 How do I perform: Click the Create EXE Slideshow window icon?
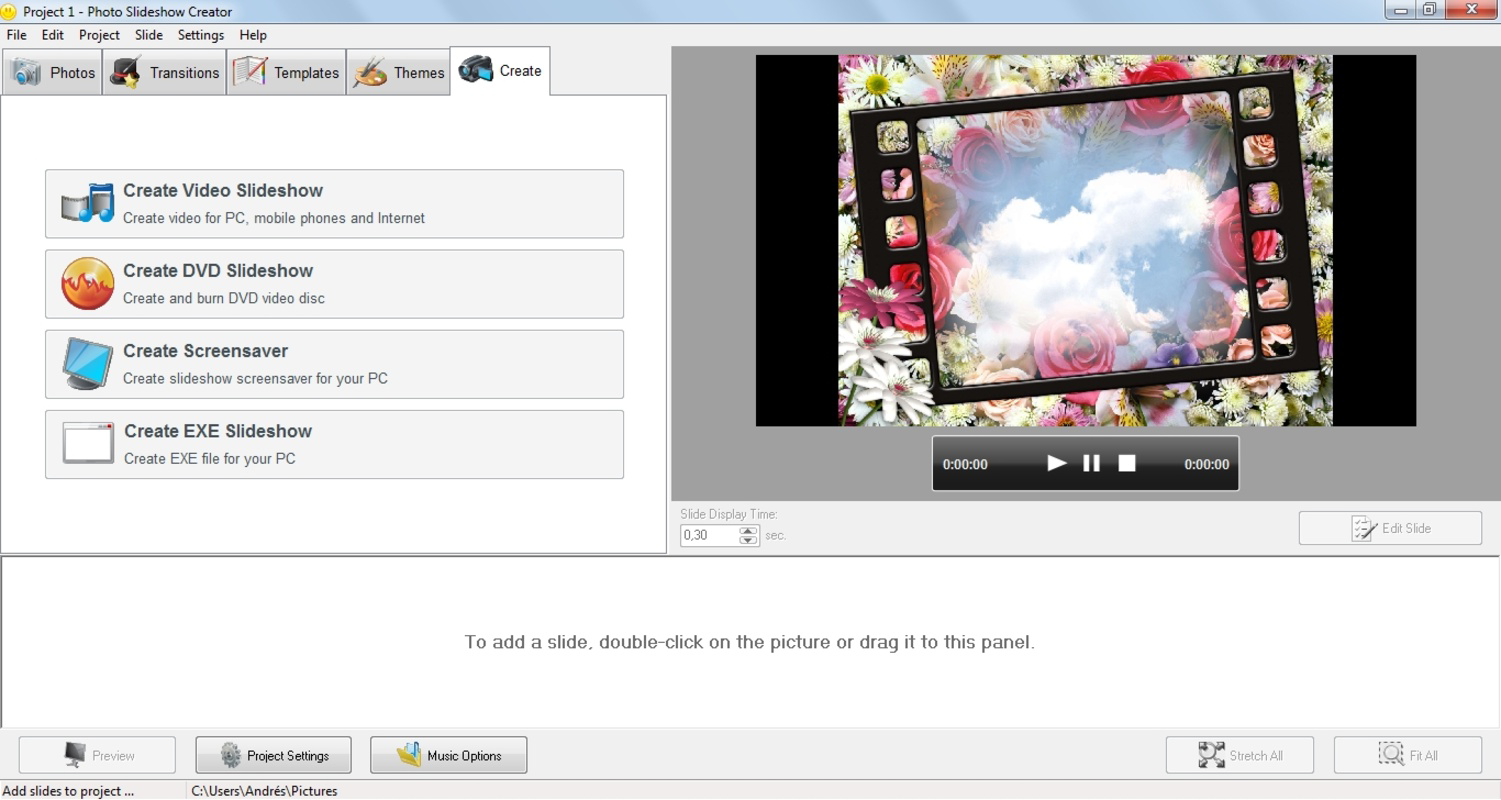click(88, 444)
